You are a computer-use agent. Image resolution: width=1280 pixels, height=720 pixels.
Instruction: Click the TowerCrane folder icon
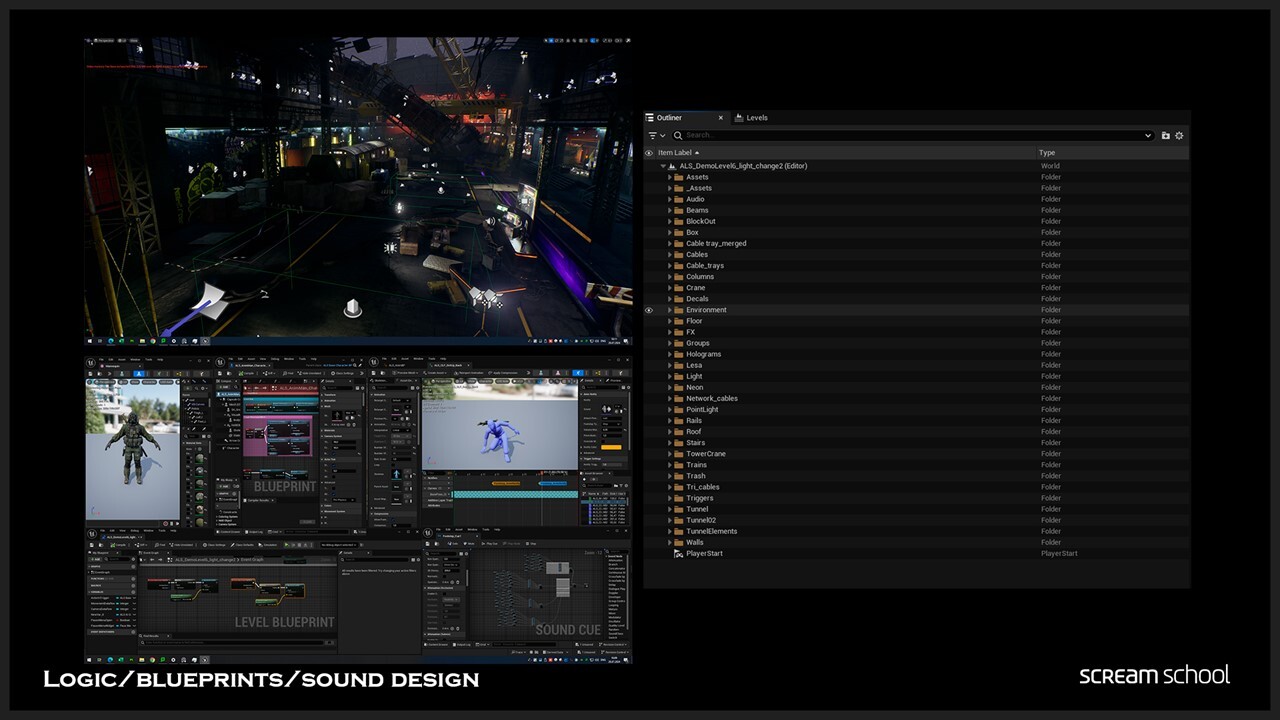pos(678,454)
